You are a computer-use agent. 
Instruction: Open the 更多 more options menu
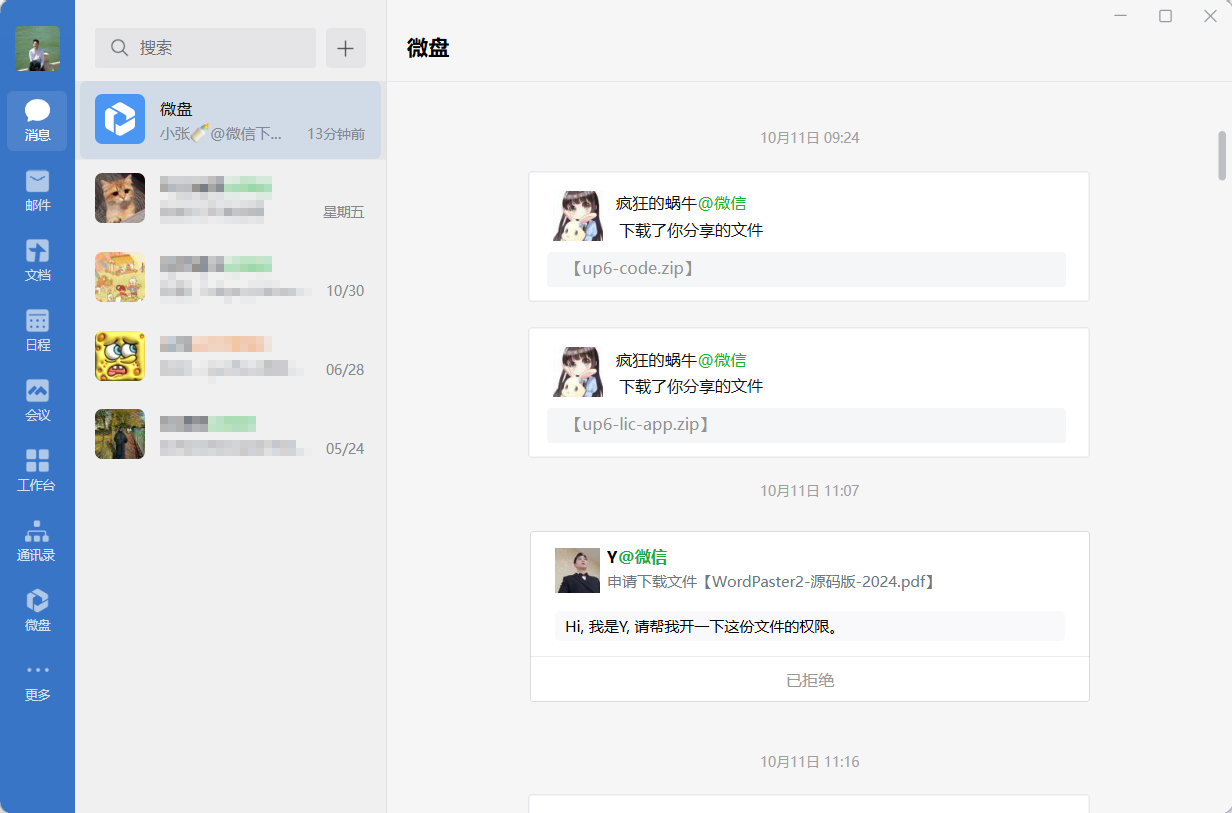(37, 682)
